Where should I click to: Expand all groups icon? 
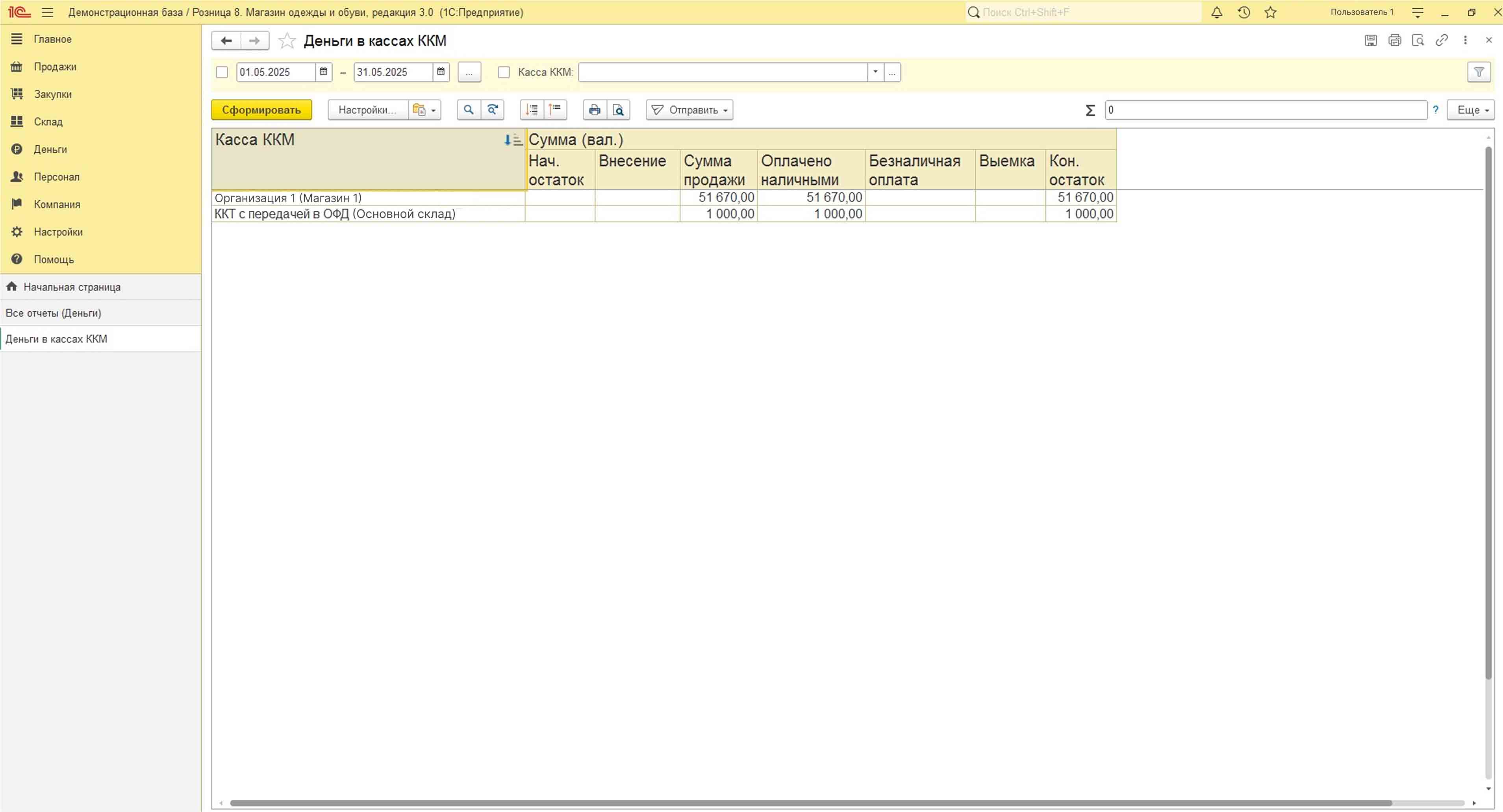pos(532,110)
